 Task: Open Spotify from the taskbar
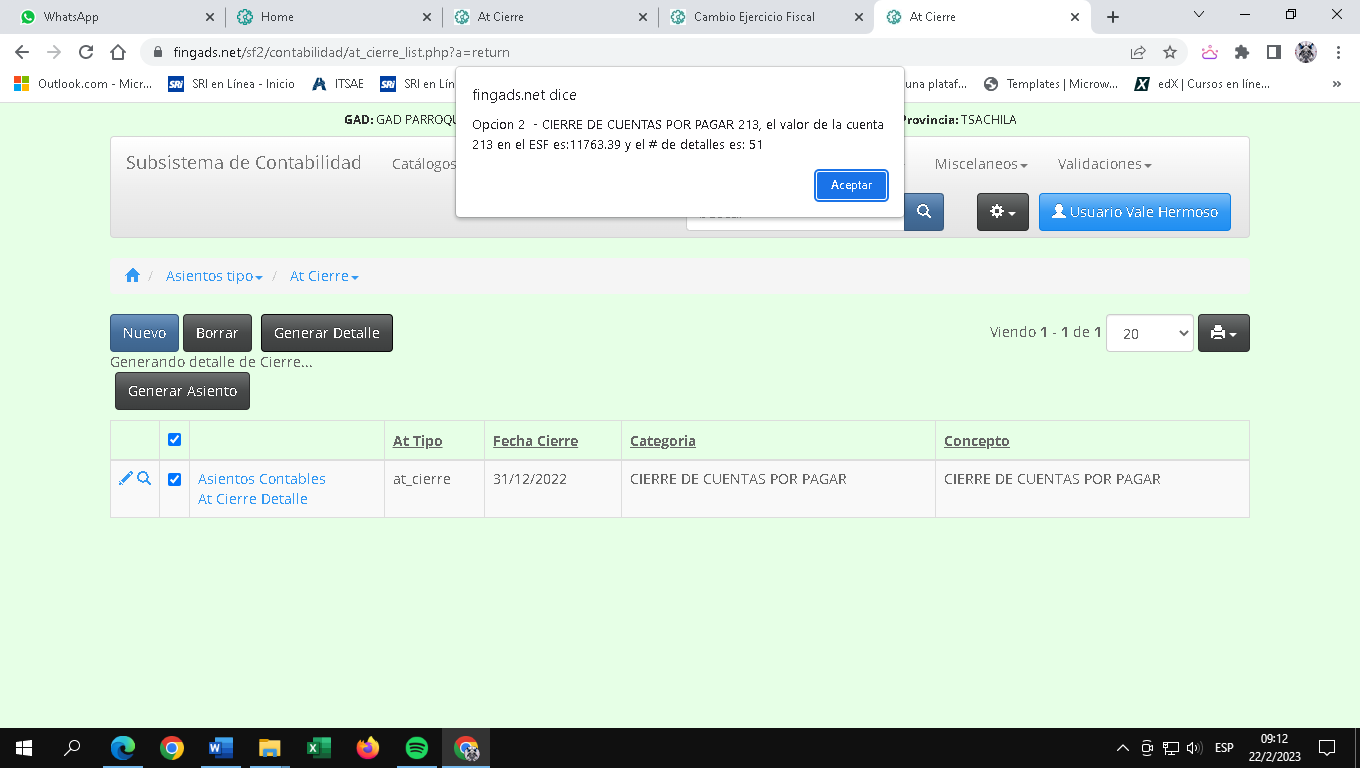[417, 748]
